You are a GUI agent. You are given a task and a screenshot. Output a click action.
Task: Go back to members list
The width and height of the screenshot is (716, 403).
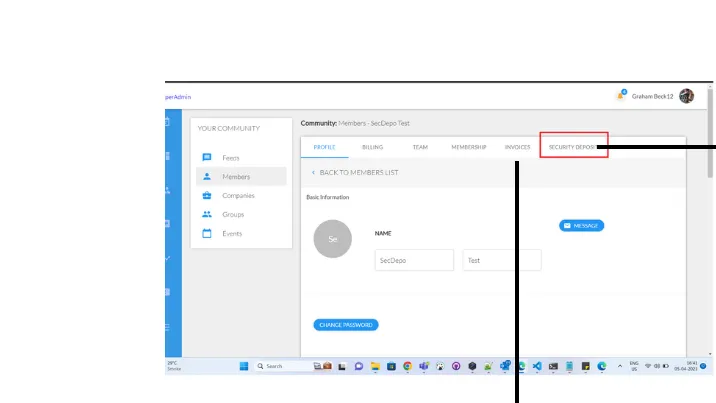(x=355, y=173)
